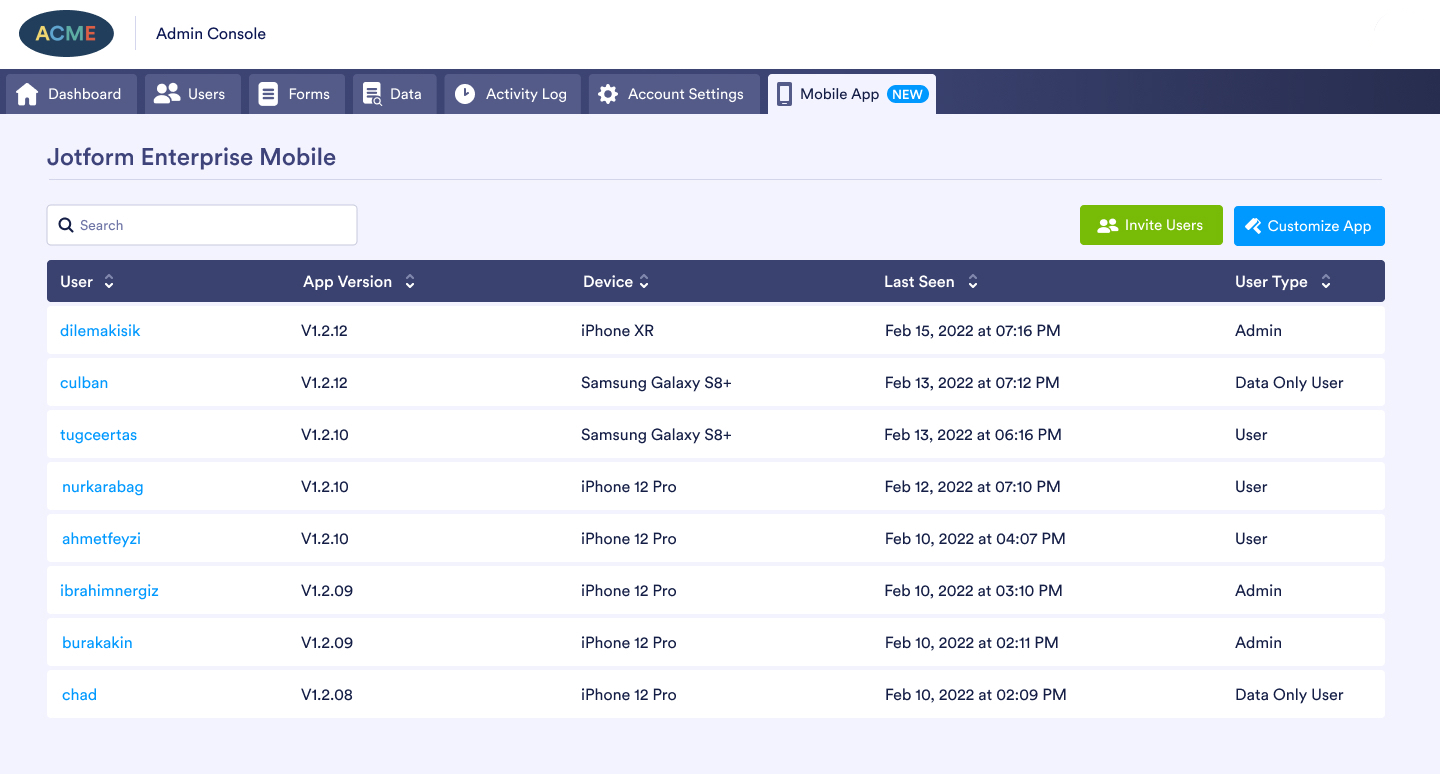The height and width of the screenshot is (774, 1440).
Task: Open the ibrahimnergiz user link
Action: click(x=109, y=591)
